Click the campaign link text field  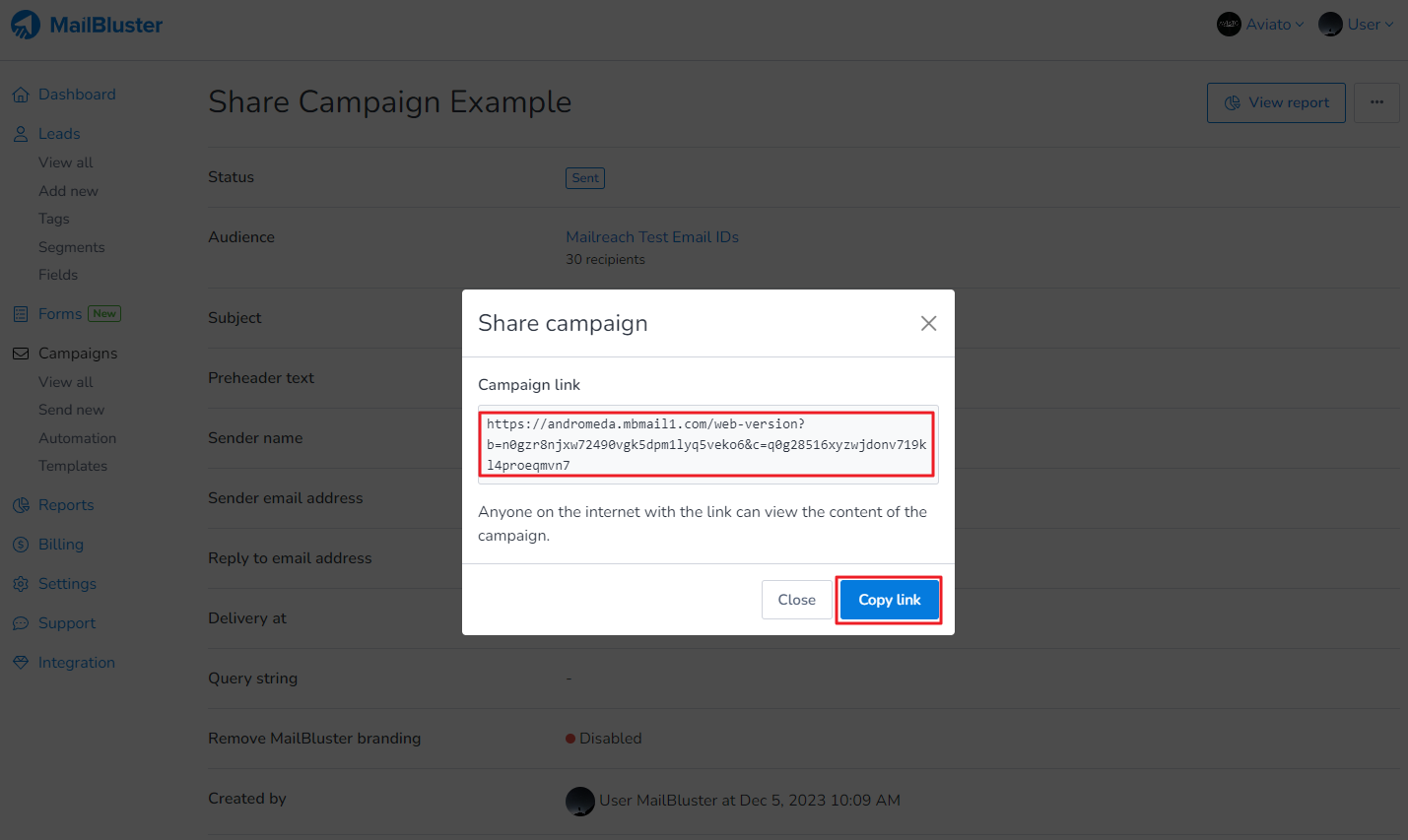click(707, 444)
